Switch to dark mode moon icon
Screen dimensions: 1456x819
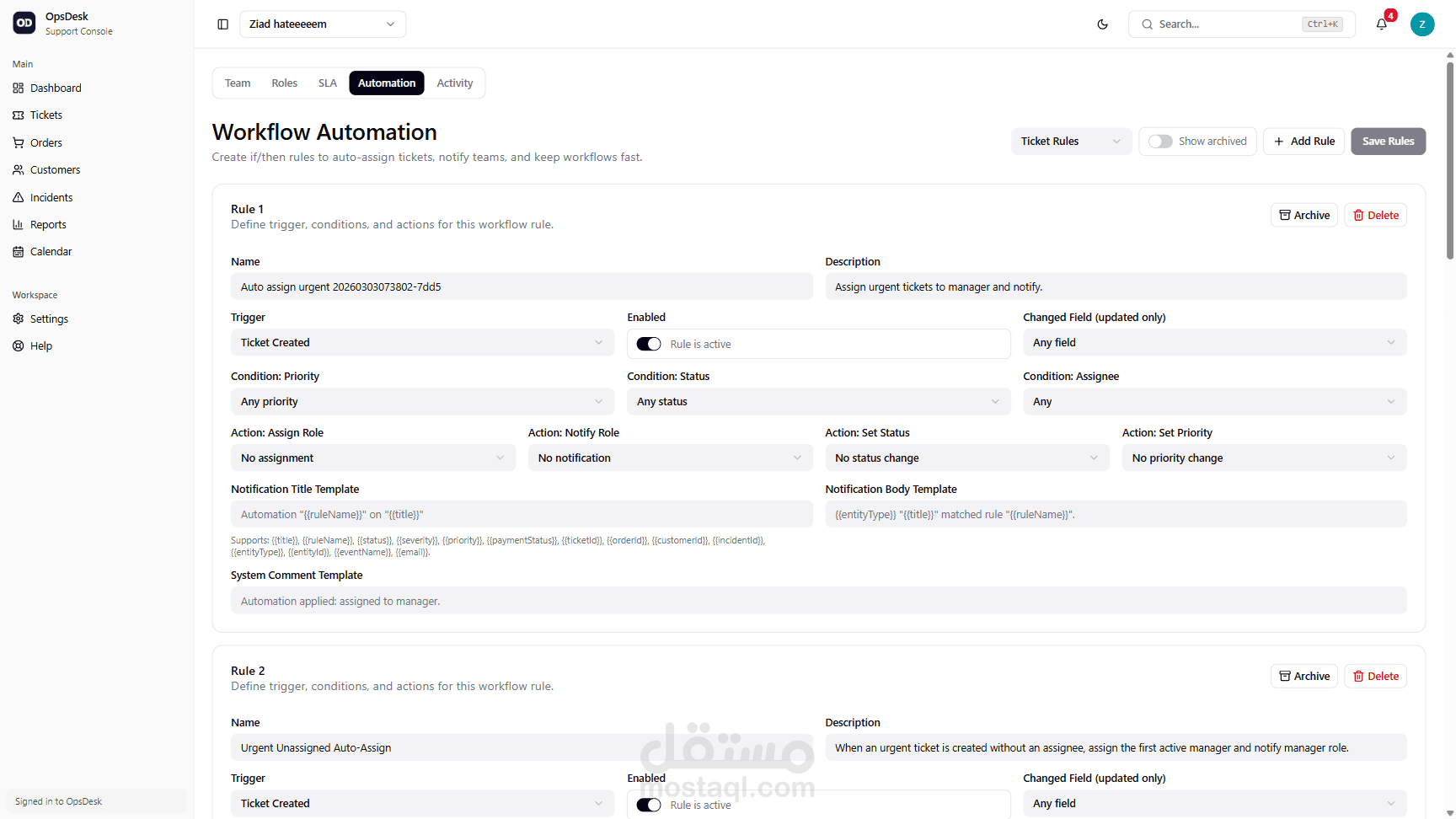coord(1102,24)
